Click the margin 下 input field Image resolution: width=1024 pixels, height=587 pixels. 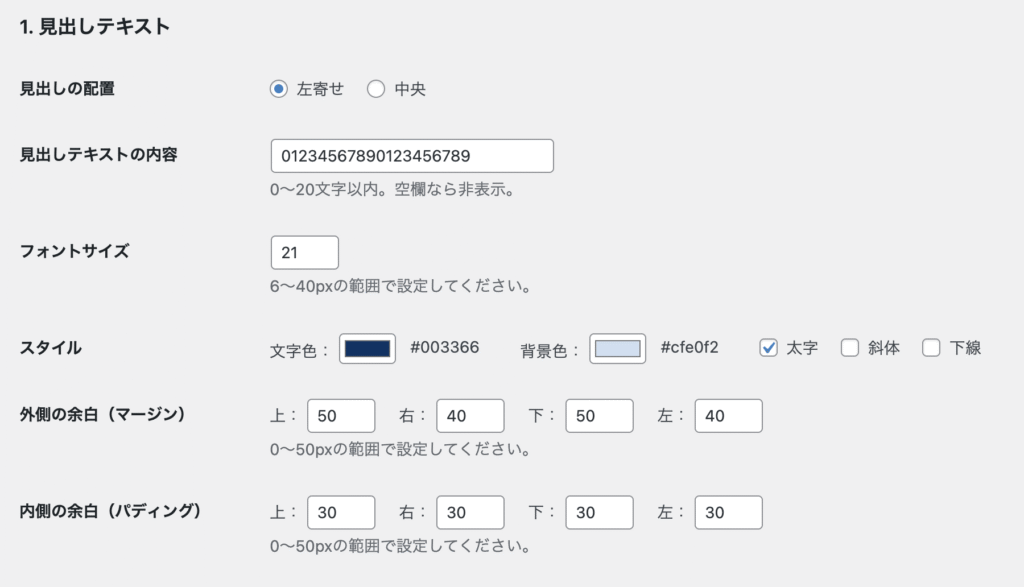pos(600,416)
